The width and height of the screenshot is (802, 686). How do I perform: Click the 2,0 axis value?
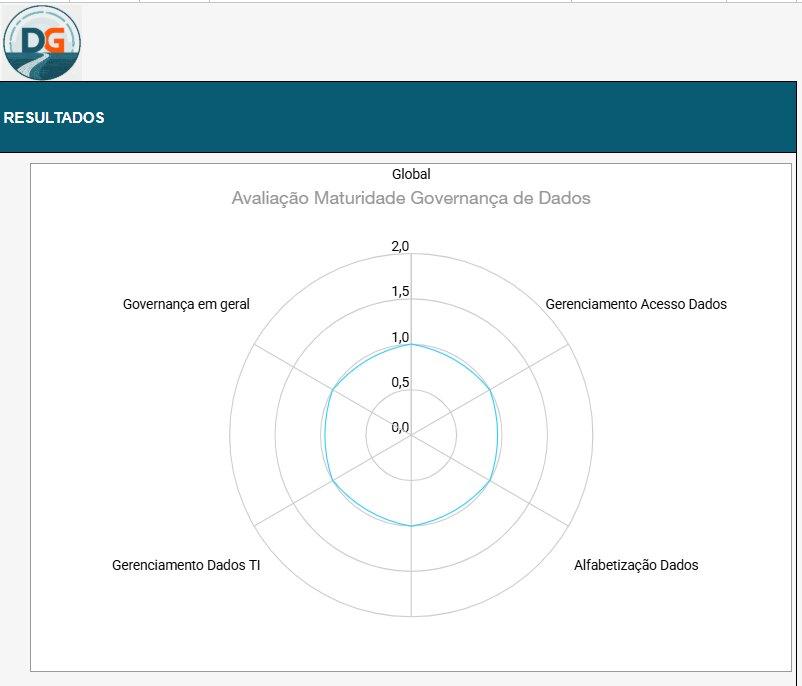(x=400, y=246)
